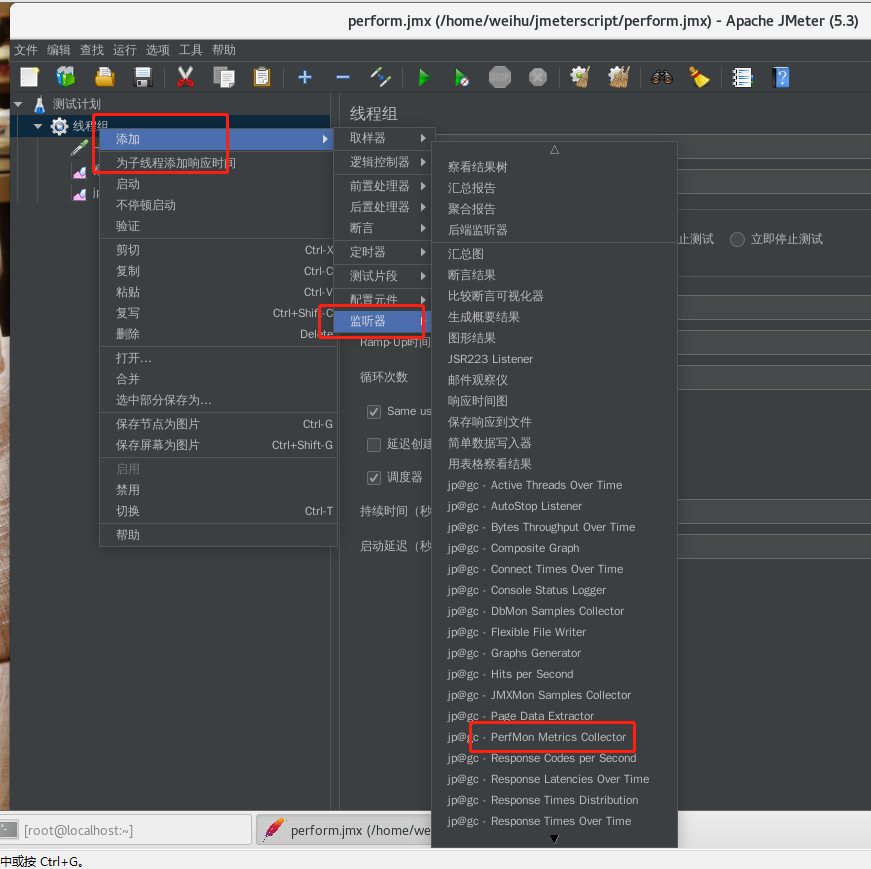Viewport: 871px width, 869px height.
Task: Expand all nodes with plus icon
Action: (x=304, y=77)
